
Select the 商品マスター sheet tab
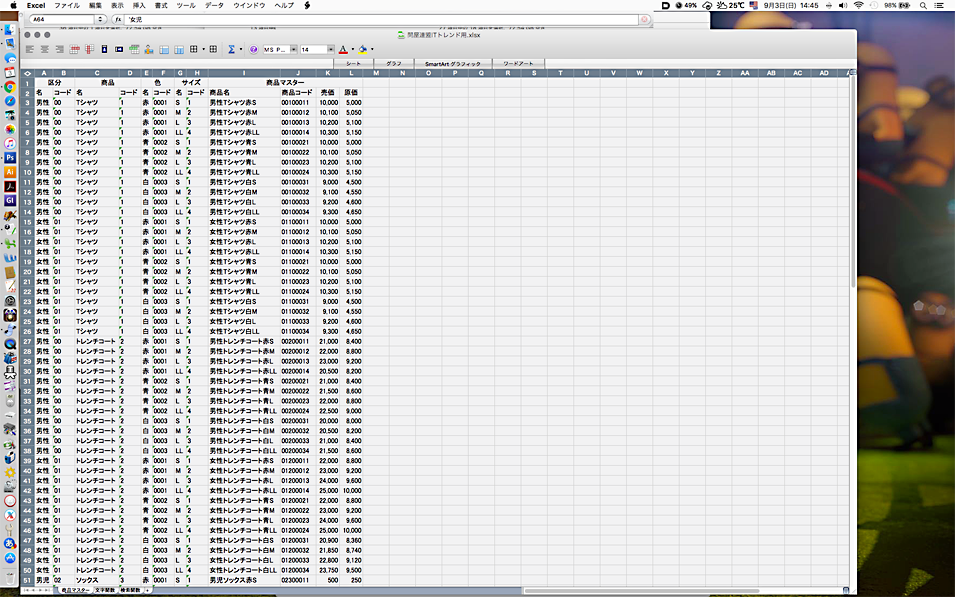click(x=74, y=590)
